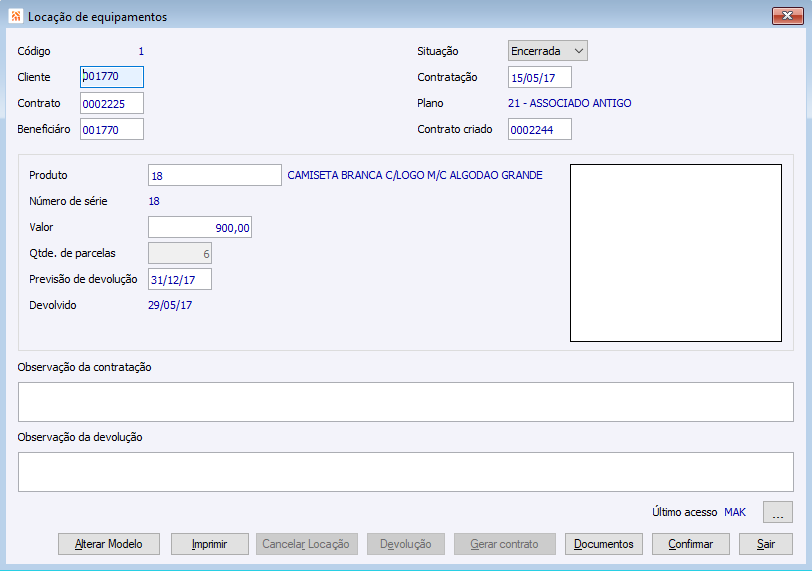
Task: Click the Produto label
Action: (48, 175)
